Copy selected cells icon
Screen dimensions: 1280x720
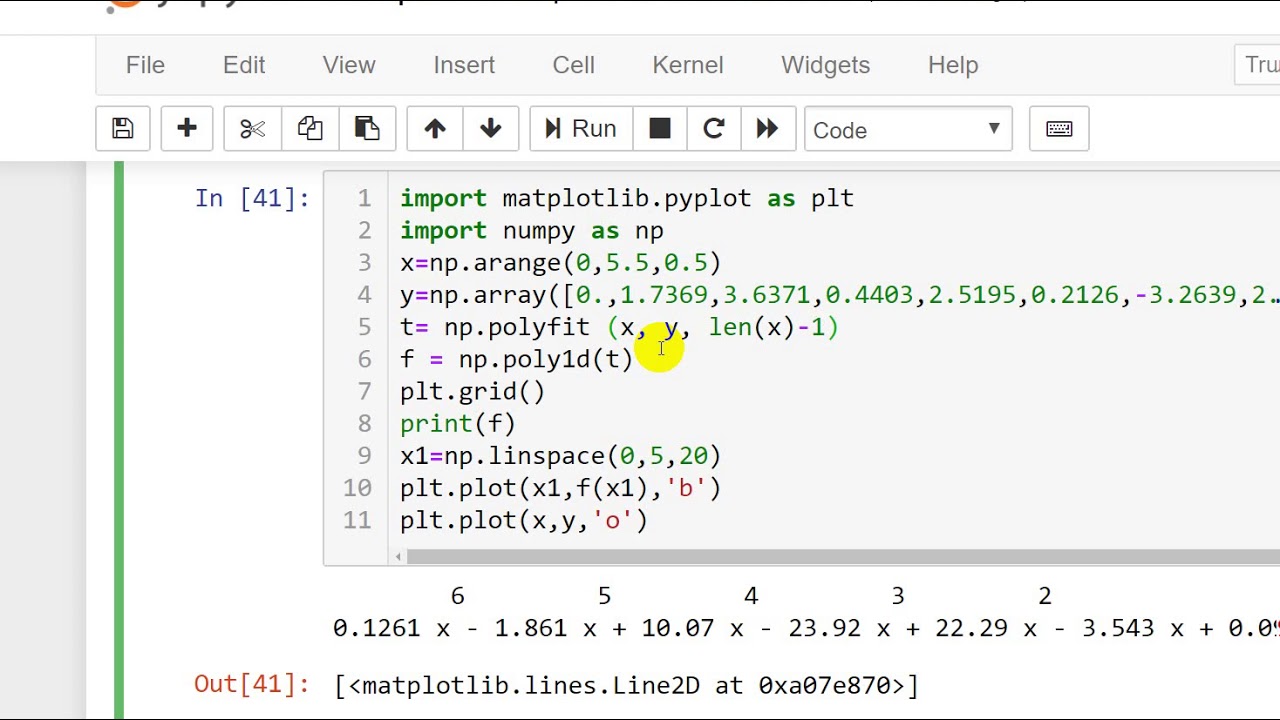310,129
